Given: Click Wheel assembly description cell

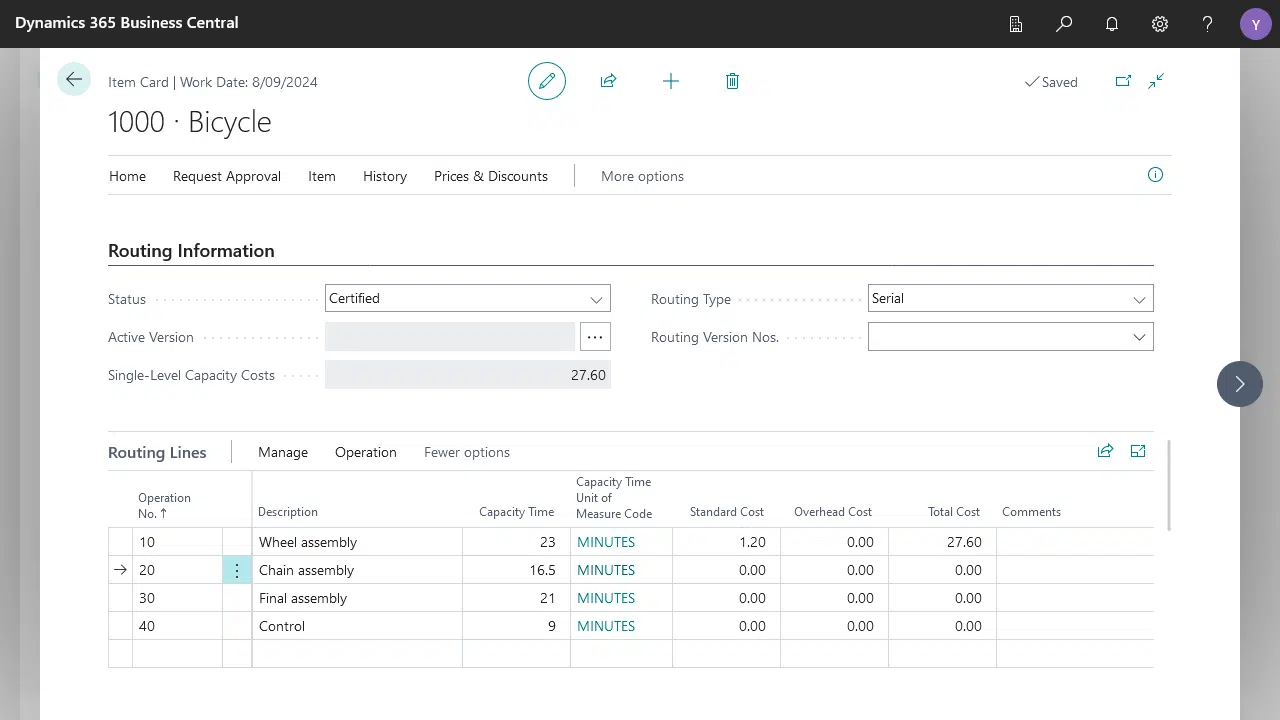Looking at the screenshot, I should click(x=357, y=542).
